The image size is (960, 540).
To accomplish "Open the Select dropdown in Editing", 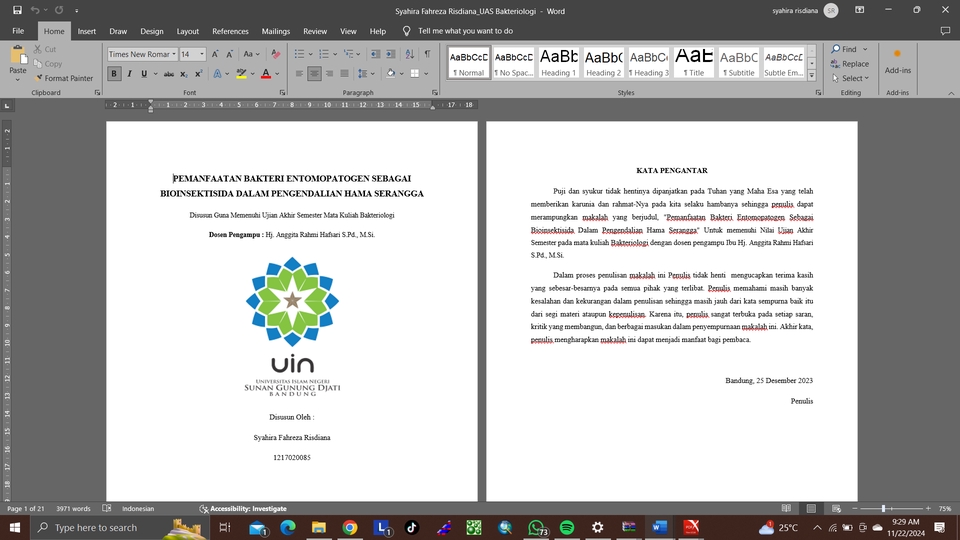I will point(850,78).
